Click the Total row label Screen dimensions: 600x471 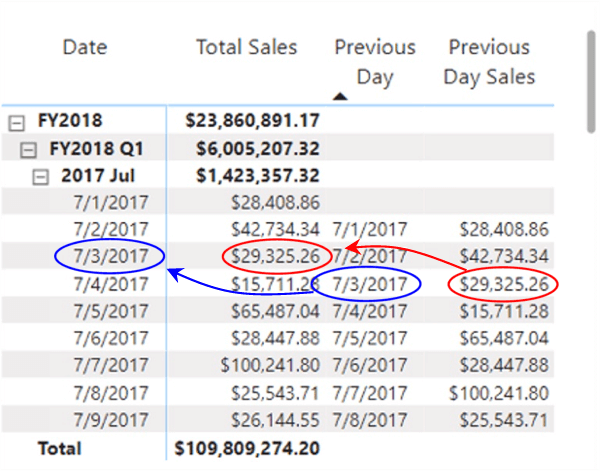coord(60,448)
